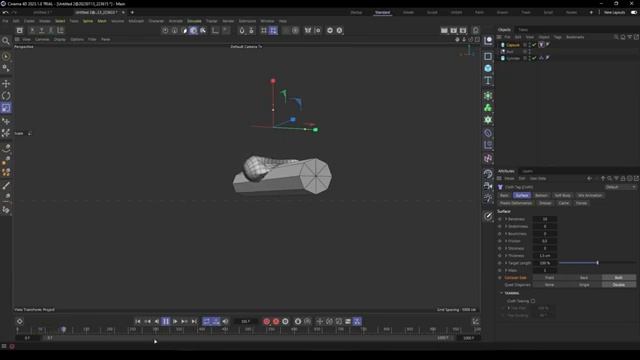Open the Balloon tab of Cloth tag
Screen dimensions: 640x360
541,196
